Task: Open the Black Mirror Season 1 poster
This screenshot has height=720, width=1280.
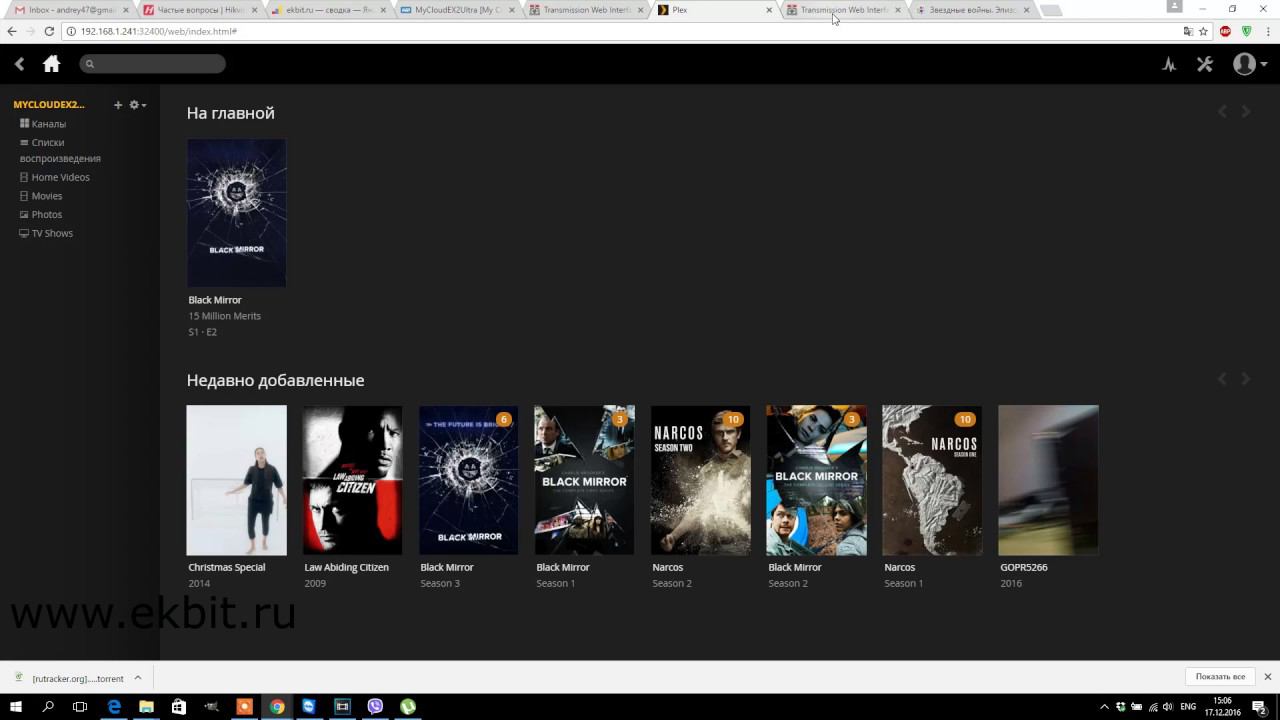Action: pyautogui.click(x=585, y=480)
